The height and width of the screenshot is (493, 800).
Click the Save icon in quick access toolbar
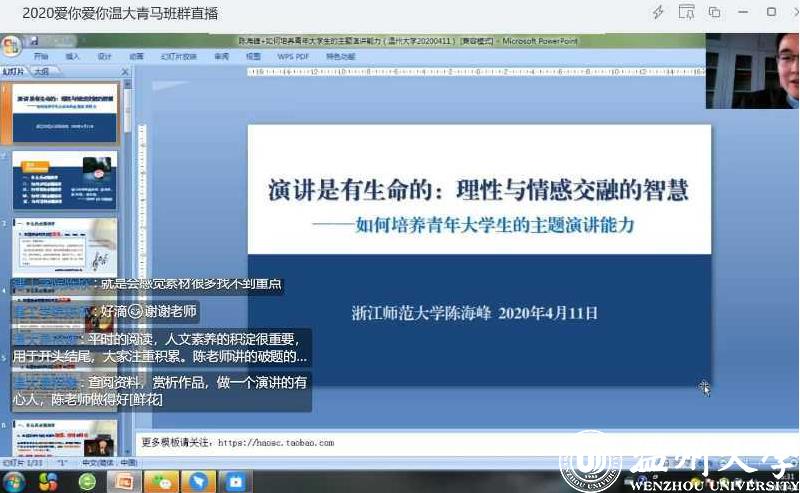tap(33, 42)
